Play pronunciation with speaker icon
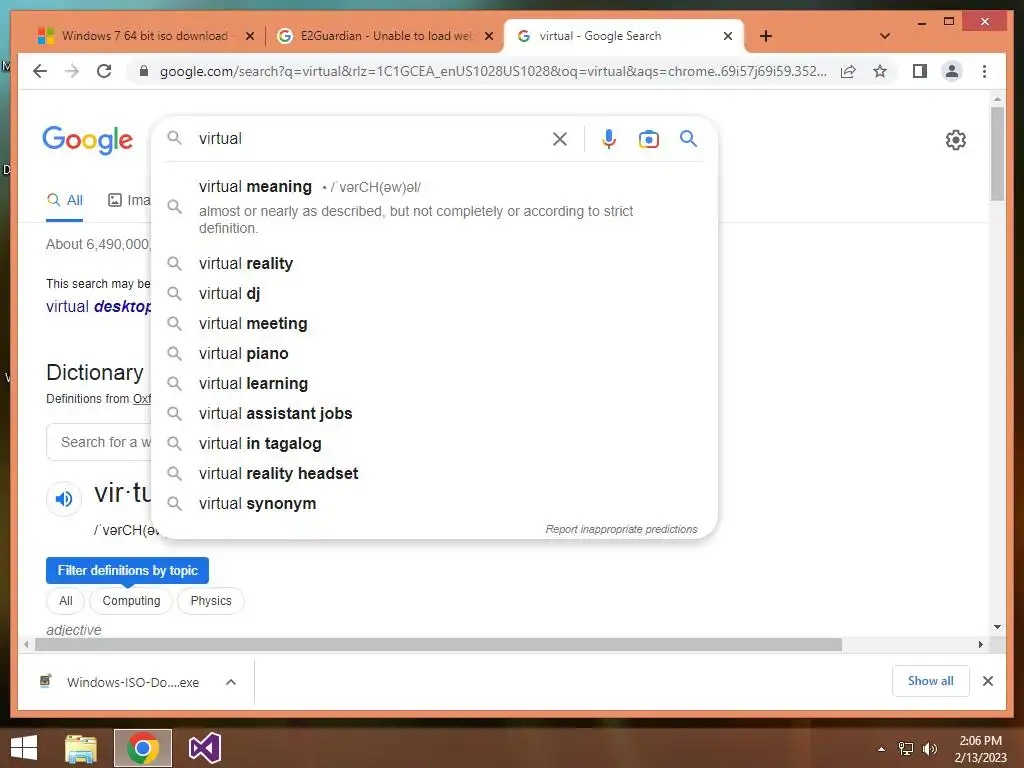1024x768 pixels. tap(64, 499)
